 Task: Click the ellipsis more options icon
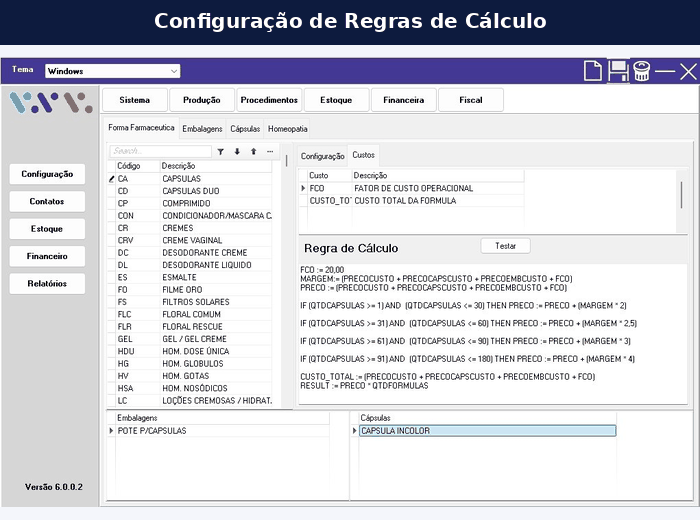pos(270,152)
